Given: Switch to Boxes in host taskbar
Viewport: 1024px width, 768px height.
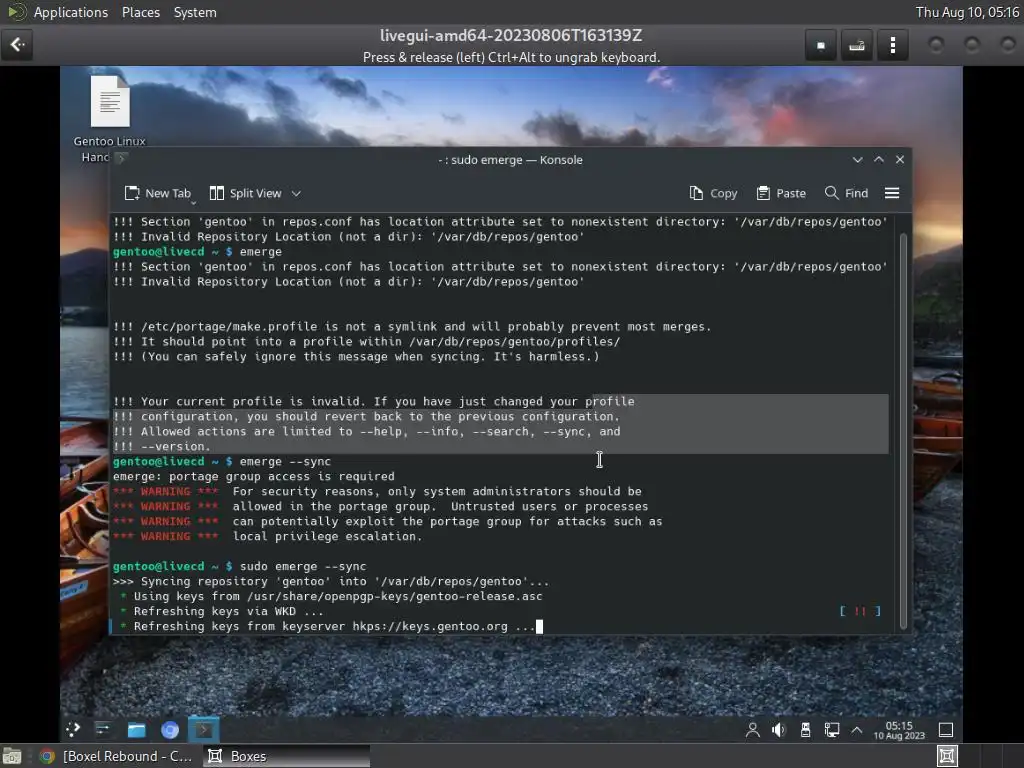Looking at the screenshot, I should (286, 756).
